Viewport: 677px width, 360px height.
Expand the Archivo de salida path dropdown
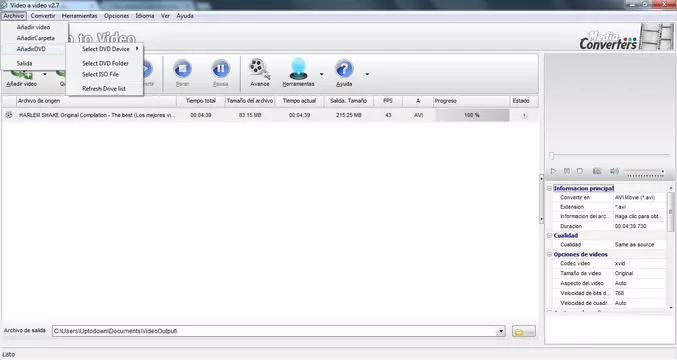click(x=500, y=332)
